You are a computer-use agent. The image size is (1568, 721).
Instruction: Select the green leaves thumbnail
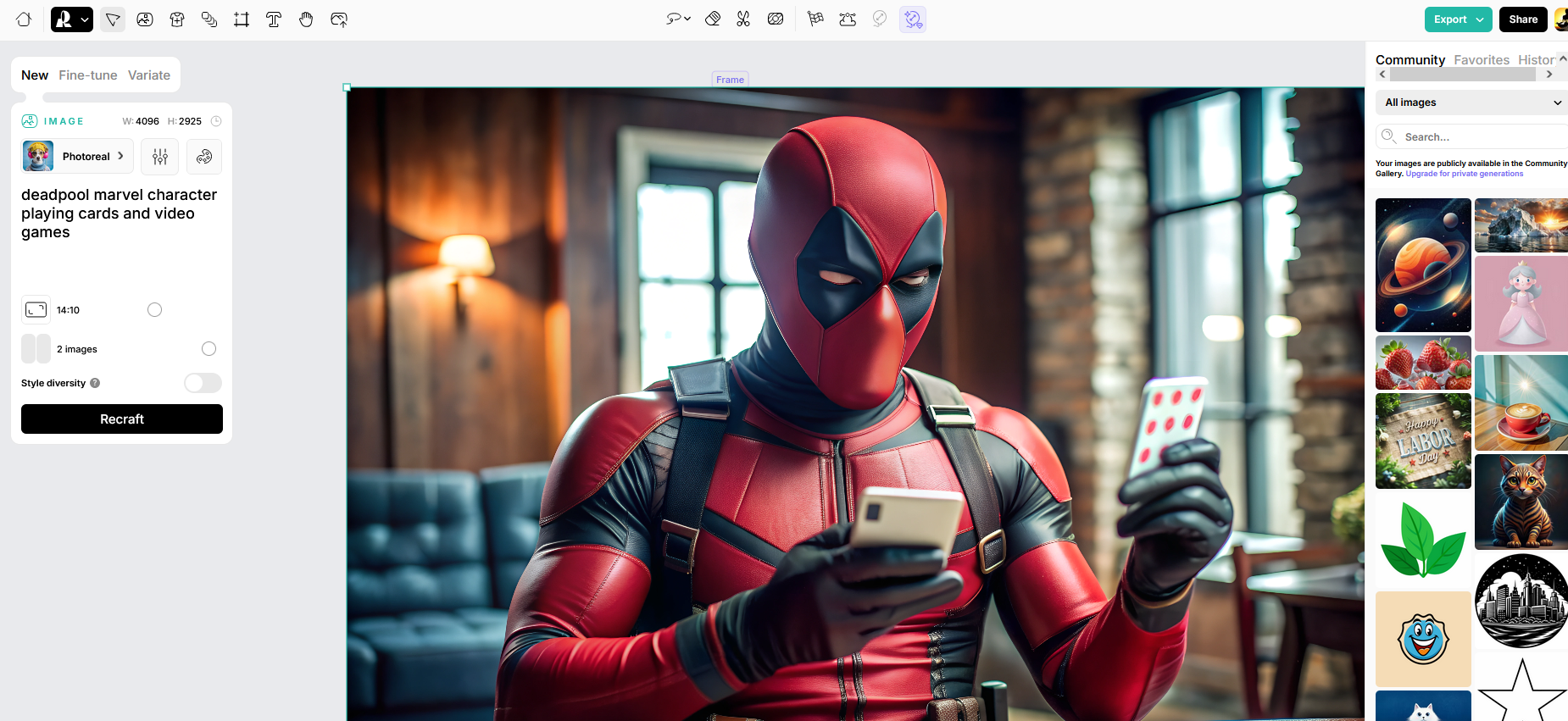click(x=1423, y=540)
